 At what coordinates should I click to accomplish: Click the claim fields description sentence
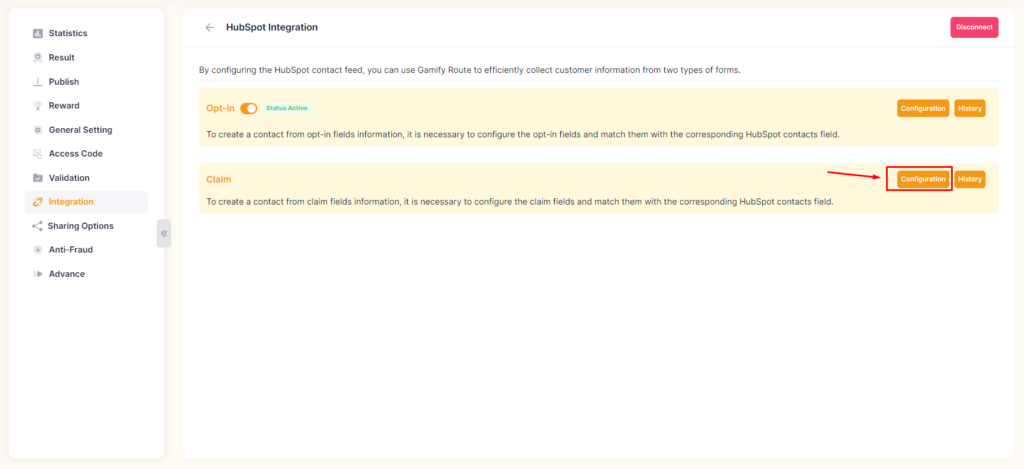point(520,202)
